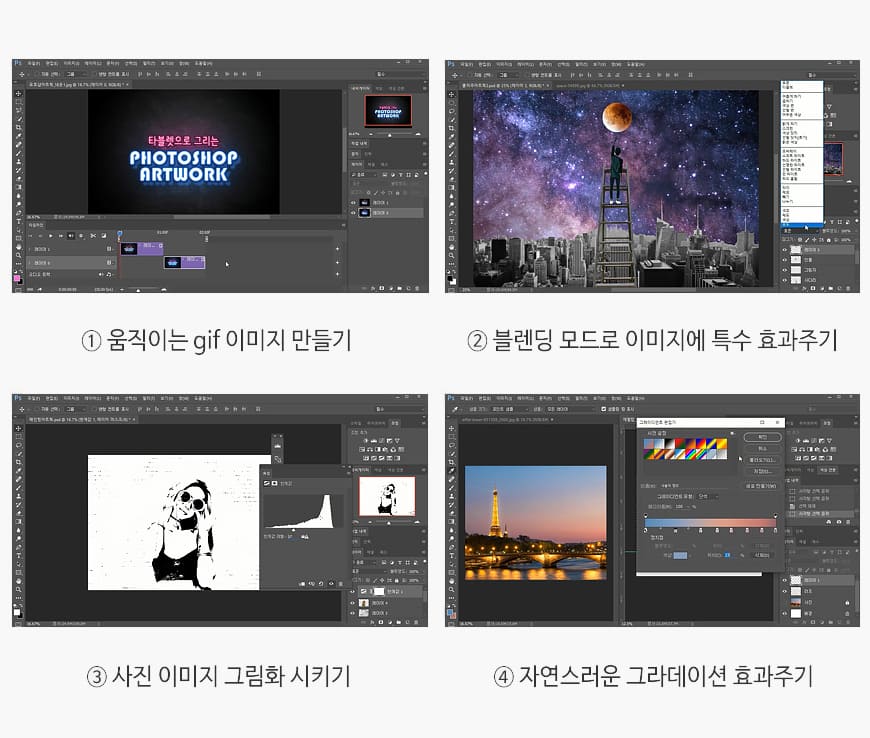The height and width of the screenshot is (738, 870).
Task: Open the Auto-Select 그룹 dropdown in neon artwork window
Action: pyautogui.click(x=75, y=74)
